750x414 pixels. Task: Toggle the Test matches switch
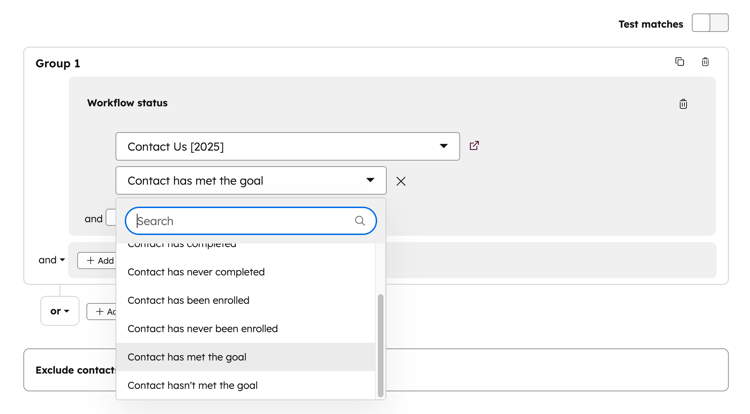click(710, 23)
